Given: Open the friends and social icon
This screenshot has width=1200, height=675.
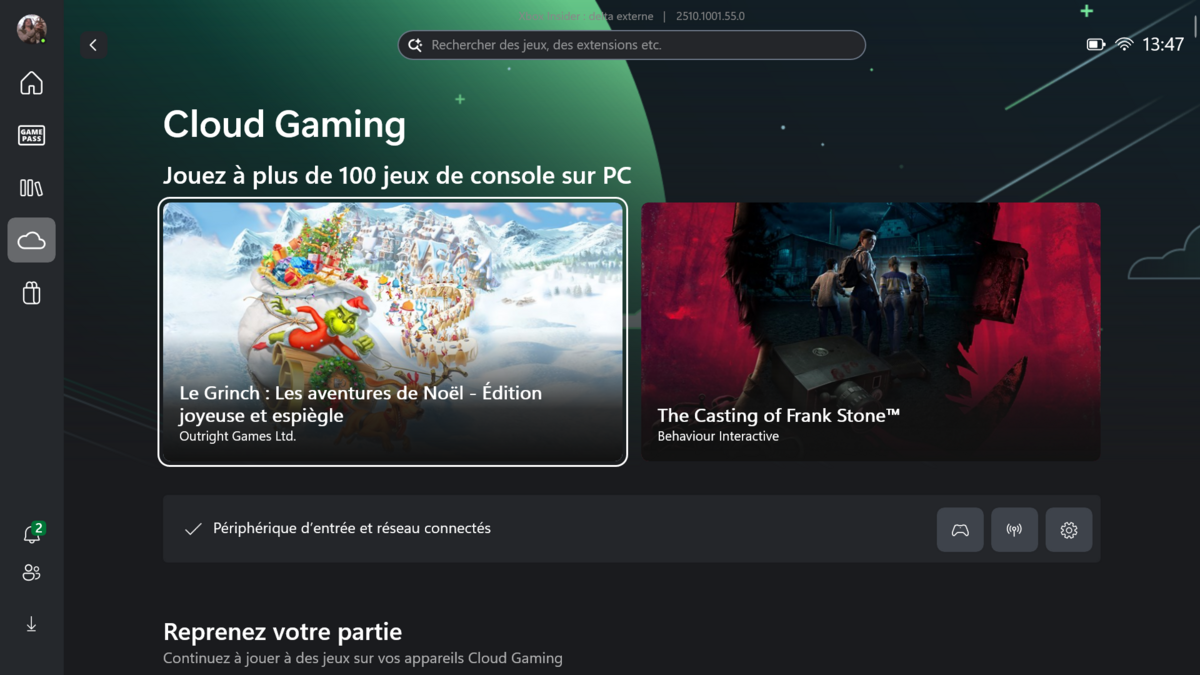Looking at the screenshot, I should (x=31, y=573).
